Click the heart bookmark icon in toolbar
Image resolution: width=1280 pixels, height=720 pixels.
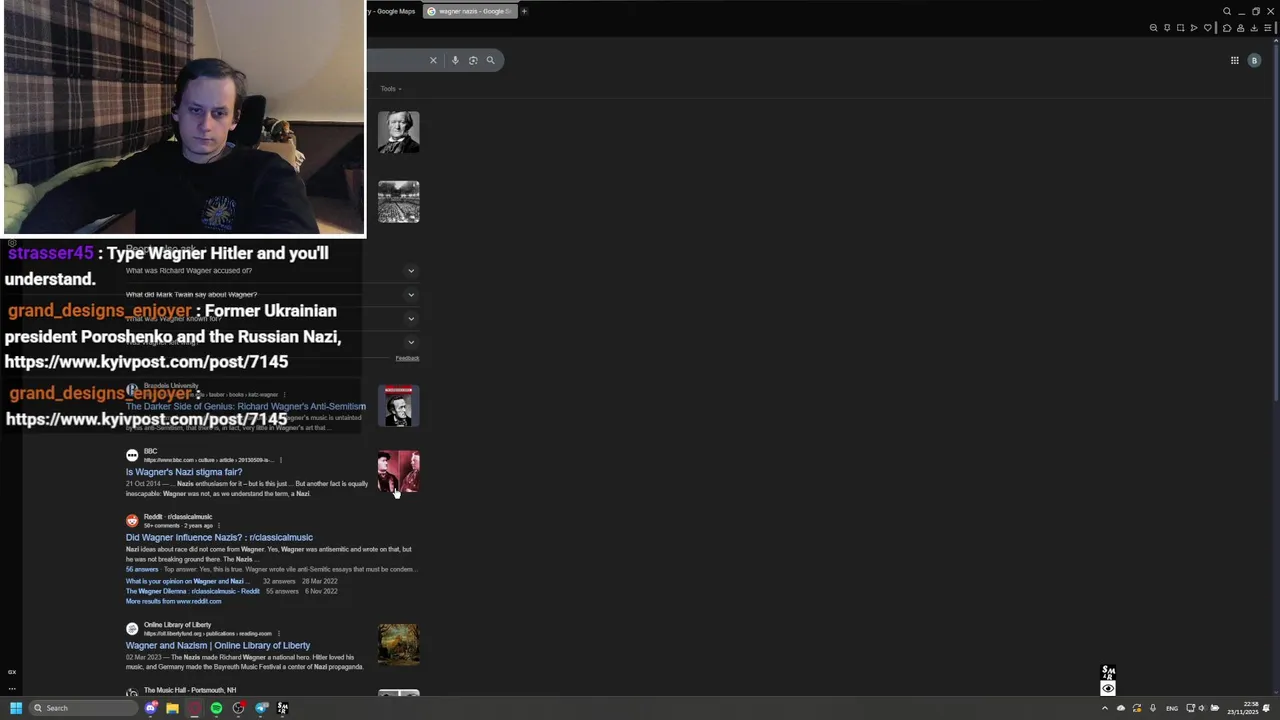tap(1207, 28)
